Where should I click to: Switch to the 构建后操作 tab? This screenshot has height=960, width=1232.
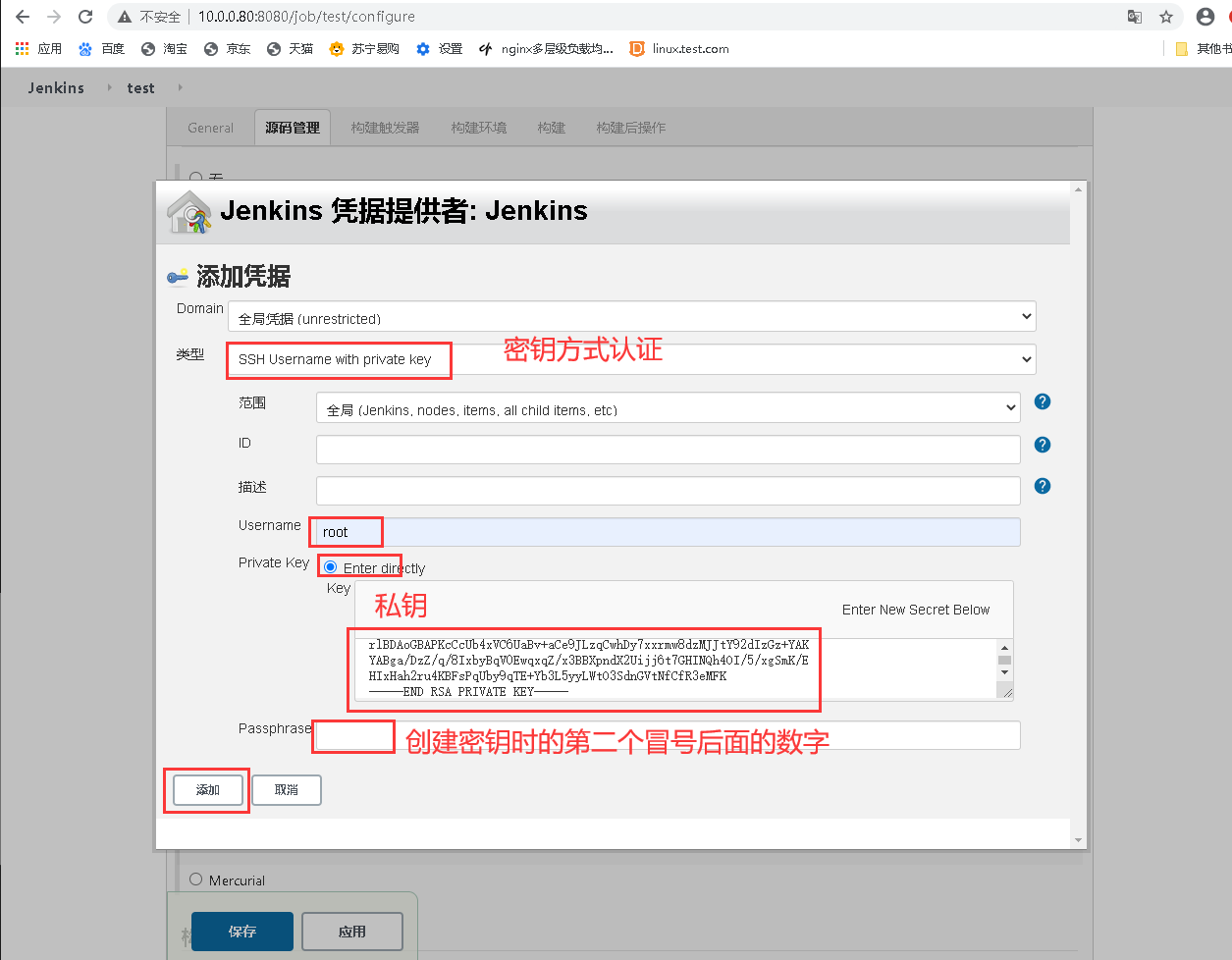[631, 128]
